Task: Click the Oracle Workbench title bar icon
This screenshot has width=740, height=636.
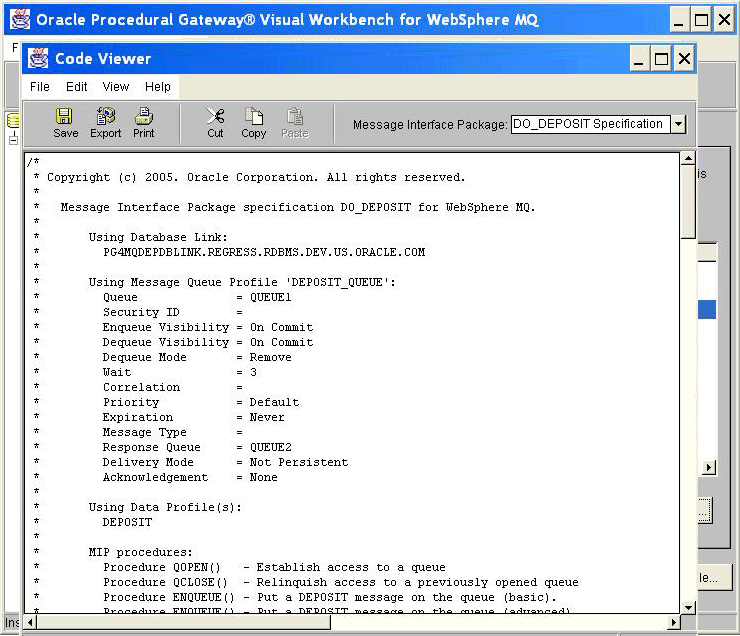Action: 20,19
